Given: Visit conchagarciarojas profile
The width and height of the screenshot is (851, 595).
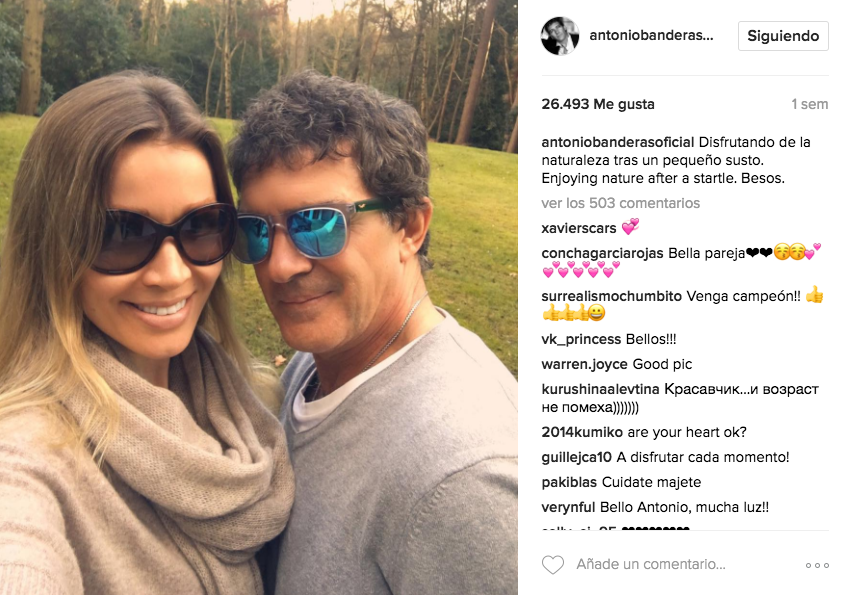Looking at the screenshot, I should [x=602, y=253].
